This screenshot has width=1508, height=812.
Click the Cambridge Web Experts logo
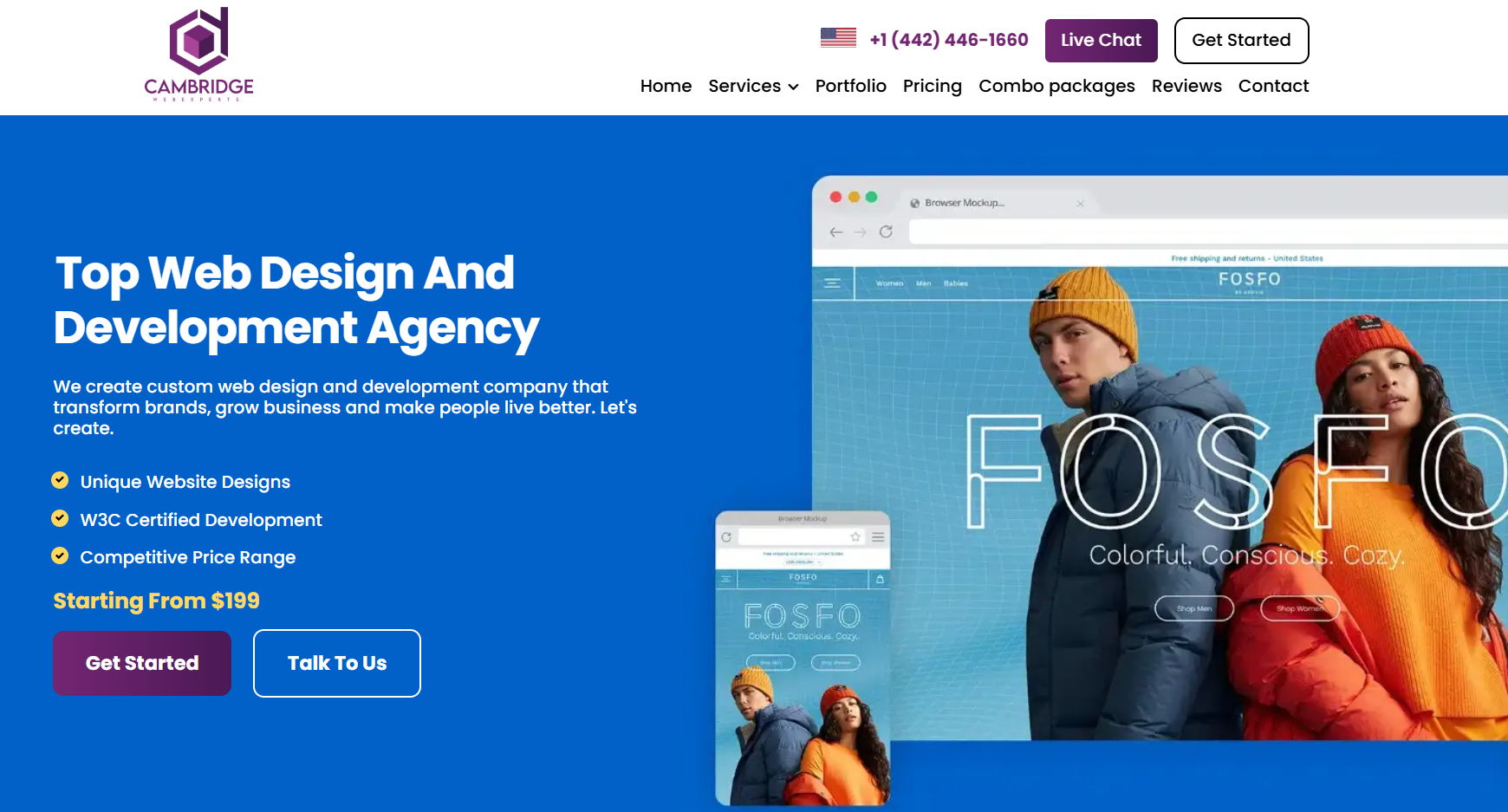[199, 54]
